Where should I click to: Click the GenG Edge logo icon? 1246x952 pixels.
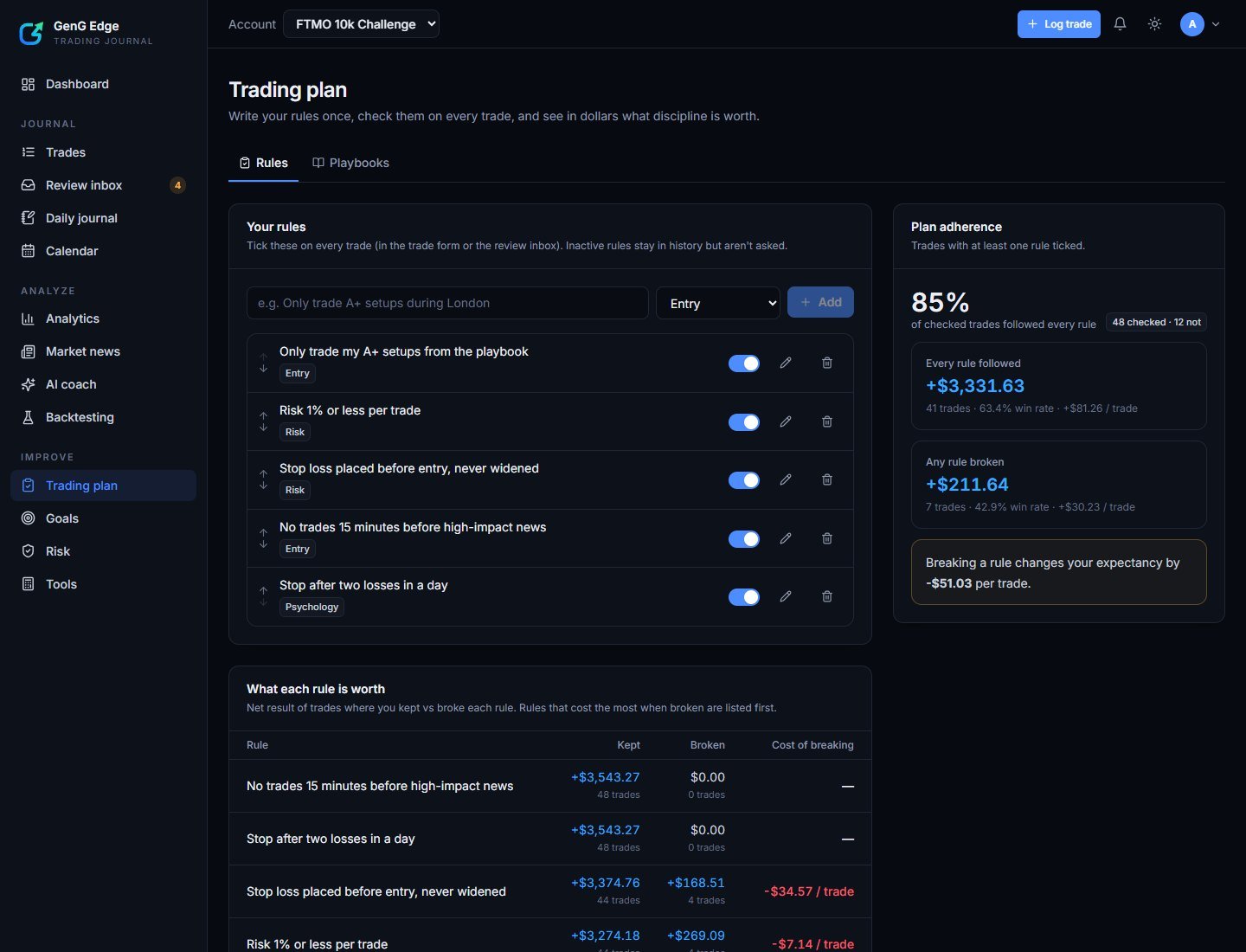pos(31,33)
